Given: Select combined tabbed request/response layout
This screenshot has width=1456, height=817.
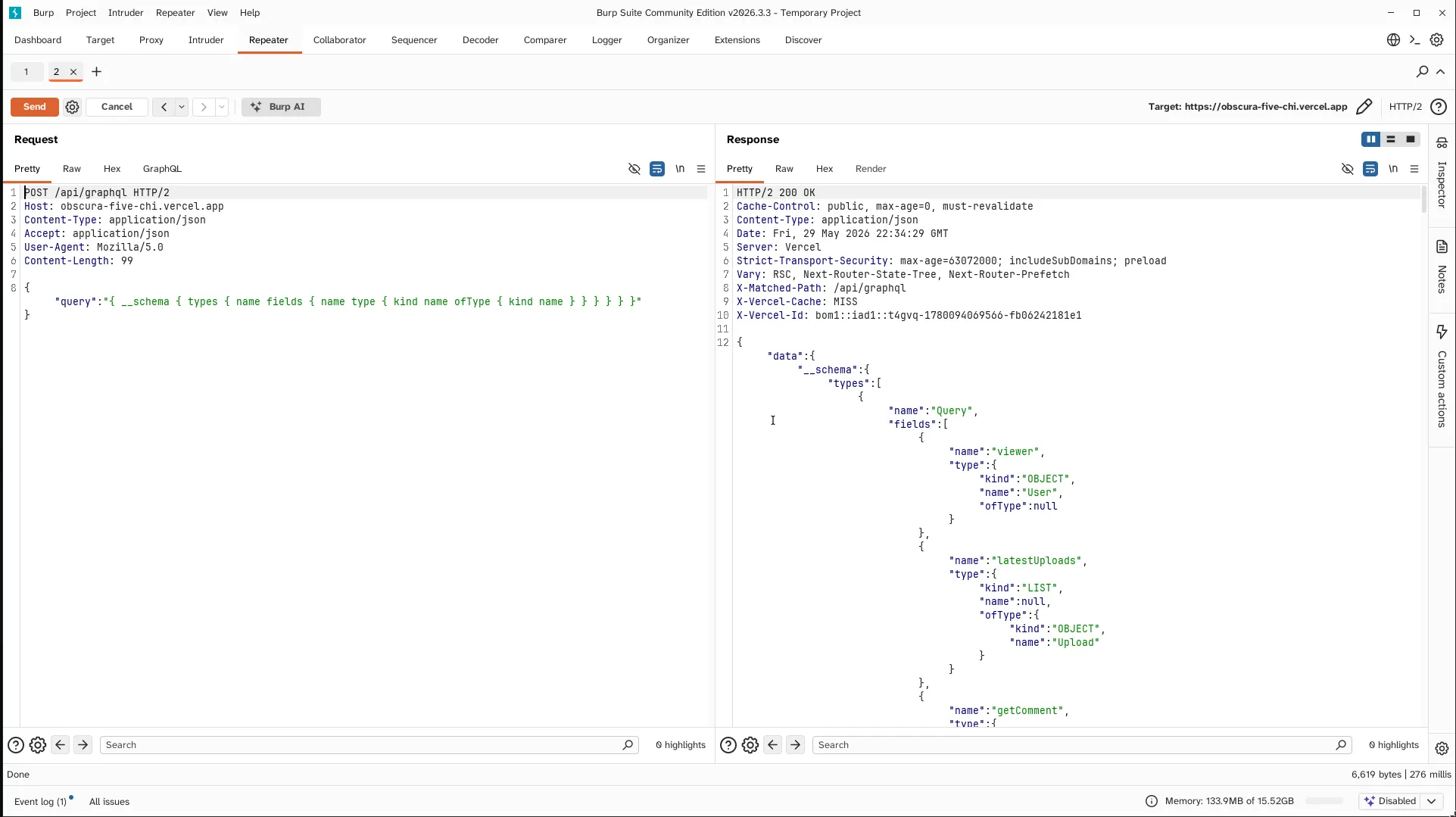Looking at the screenshot, I should click(1411, 139).
